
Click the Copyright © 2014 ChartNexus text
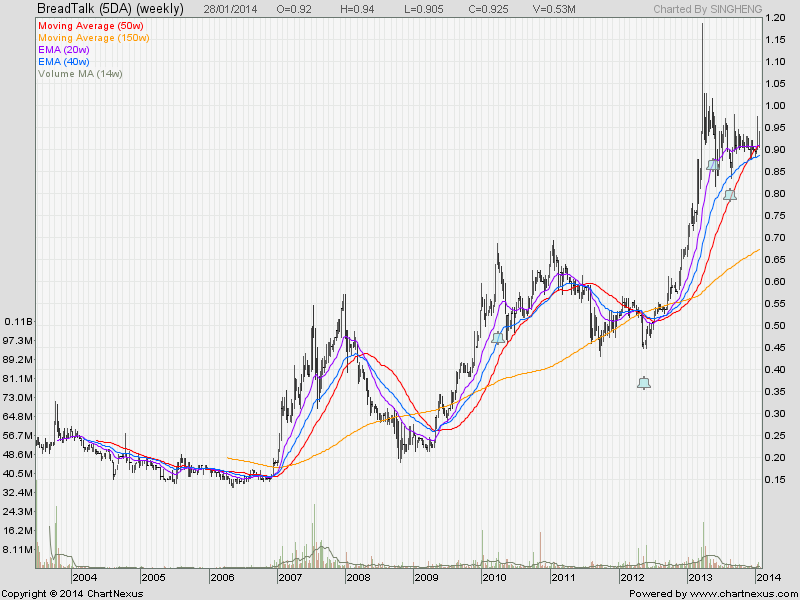click(72, 593)
